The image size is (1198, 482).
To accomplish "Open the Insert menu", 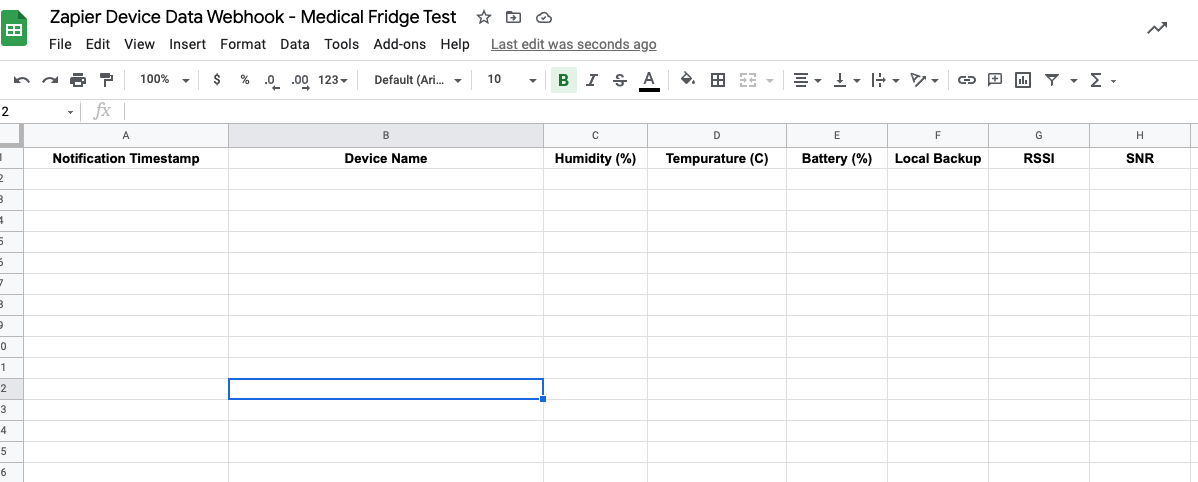I will [x=187, y=44].
